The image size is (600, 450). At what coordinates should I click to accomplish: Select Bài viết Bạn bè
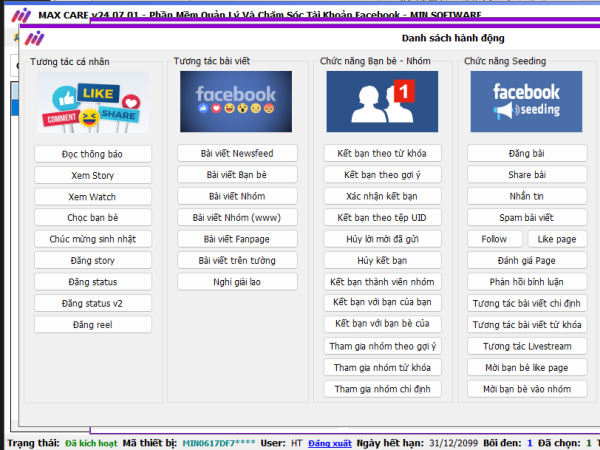pyautogui.click(x=237, y=174)
